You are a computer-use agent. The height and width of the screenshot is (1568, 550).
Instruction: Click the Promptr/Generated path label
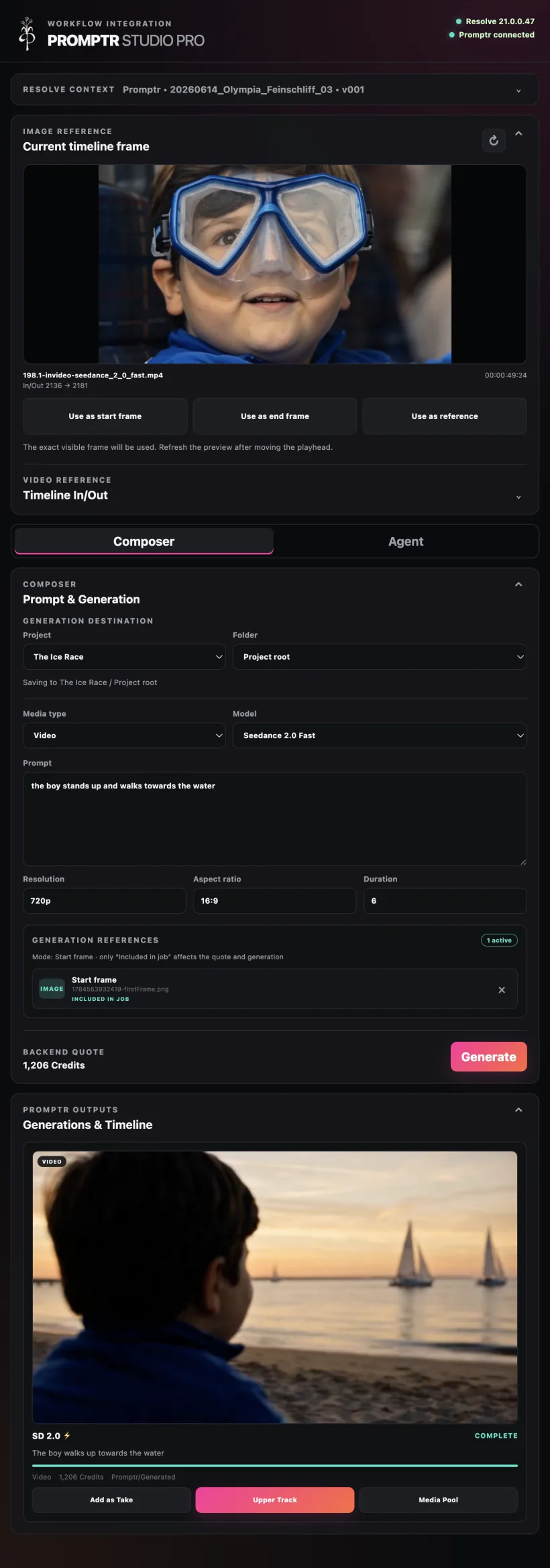click(144, 1477)
